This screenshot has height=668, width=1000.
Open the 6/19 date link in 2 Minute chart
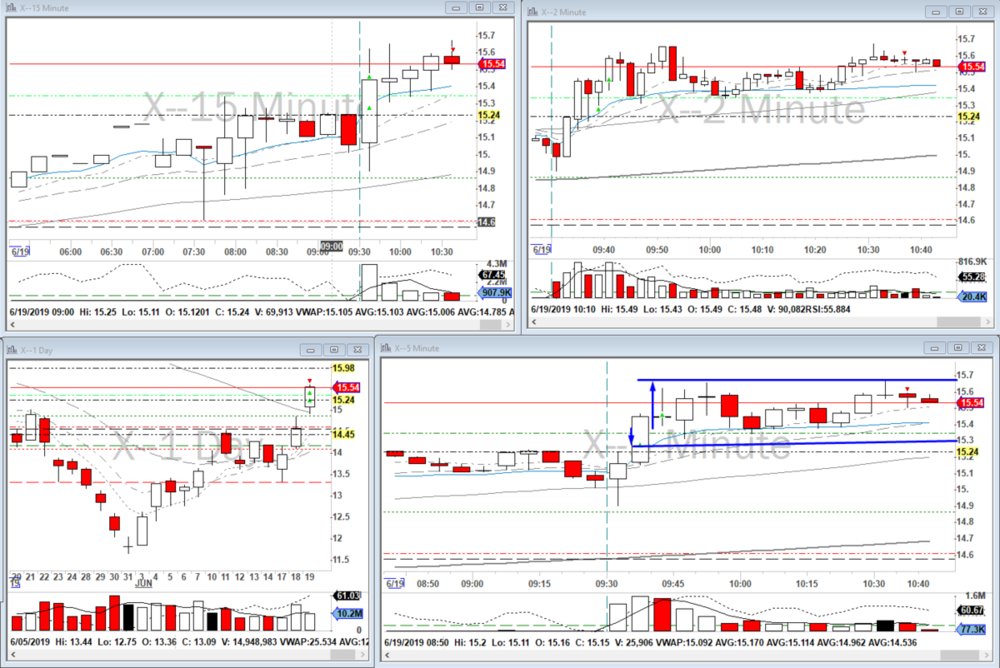click(541, 248)
